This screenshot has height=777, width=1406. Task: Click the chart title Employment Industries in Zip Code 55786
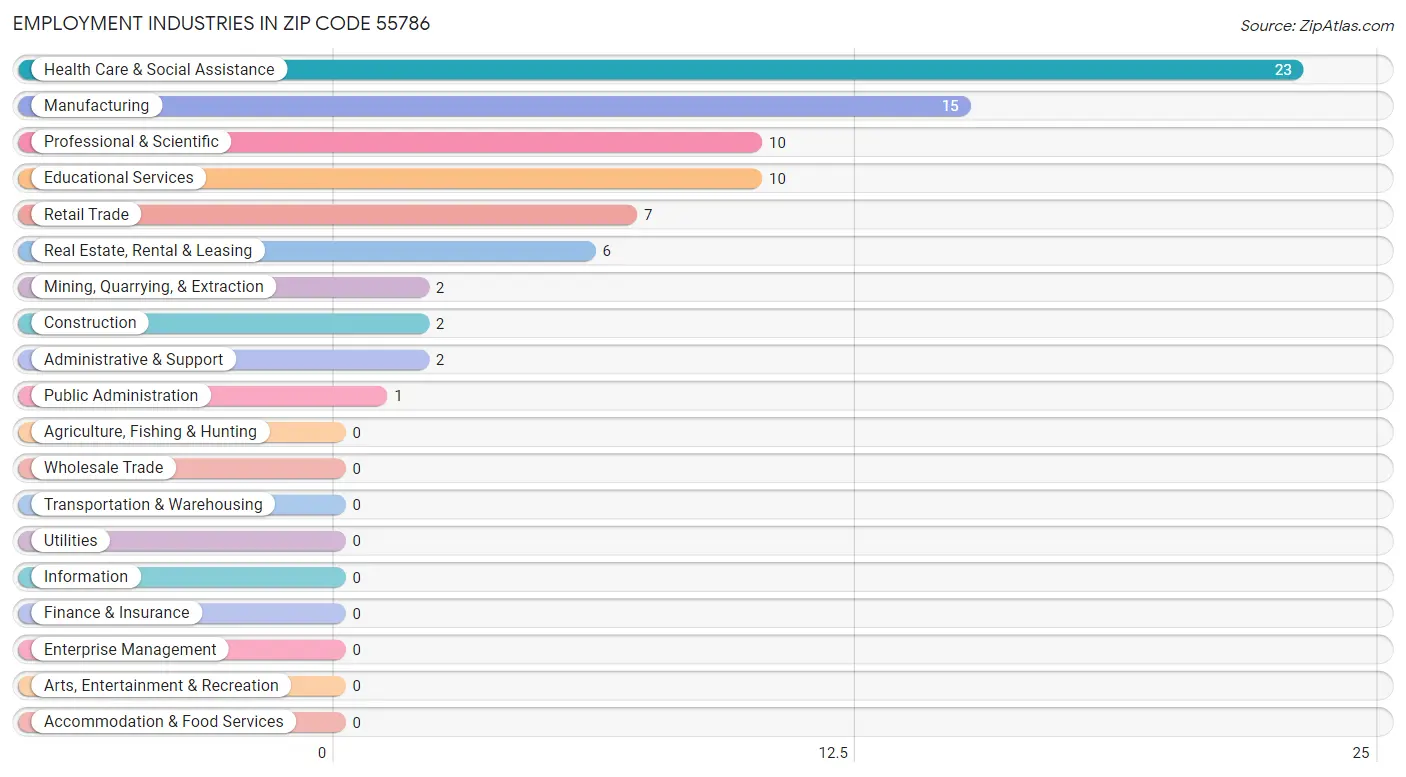coord(222,23)
